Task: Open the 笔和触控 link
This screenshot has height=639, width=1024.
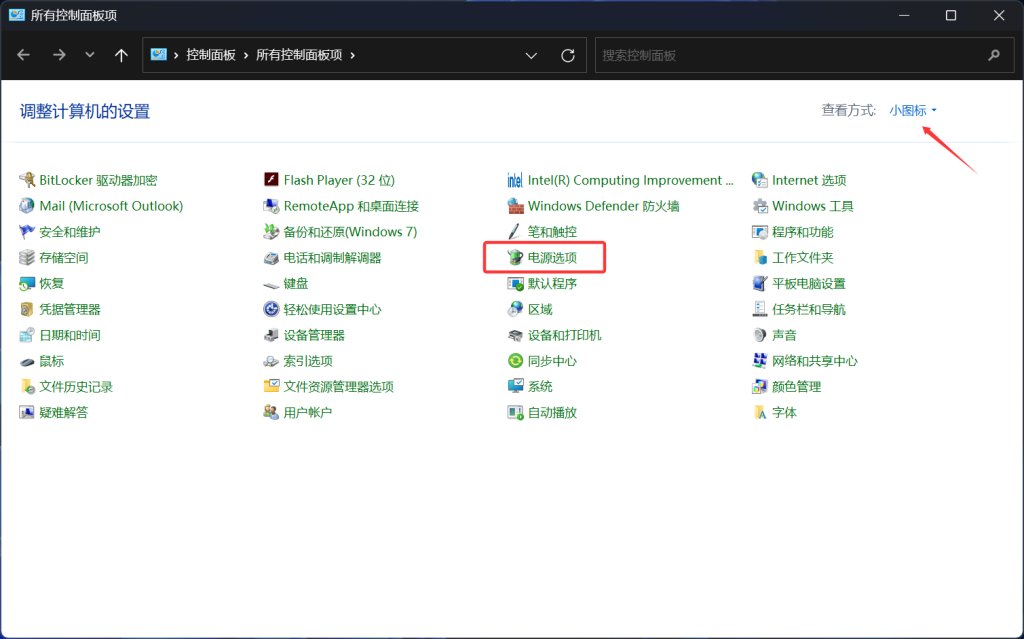Action: click(x=552, y=231)
